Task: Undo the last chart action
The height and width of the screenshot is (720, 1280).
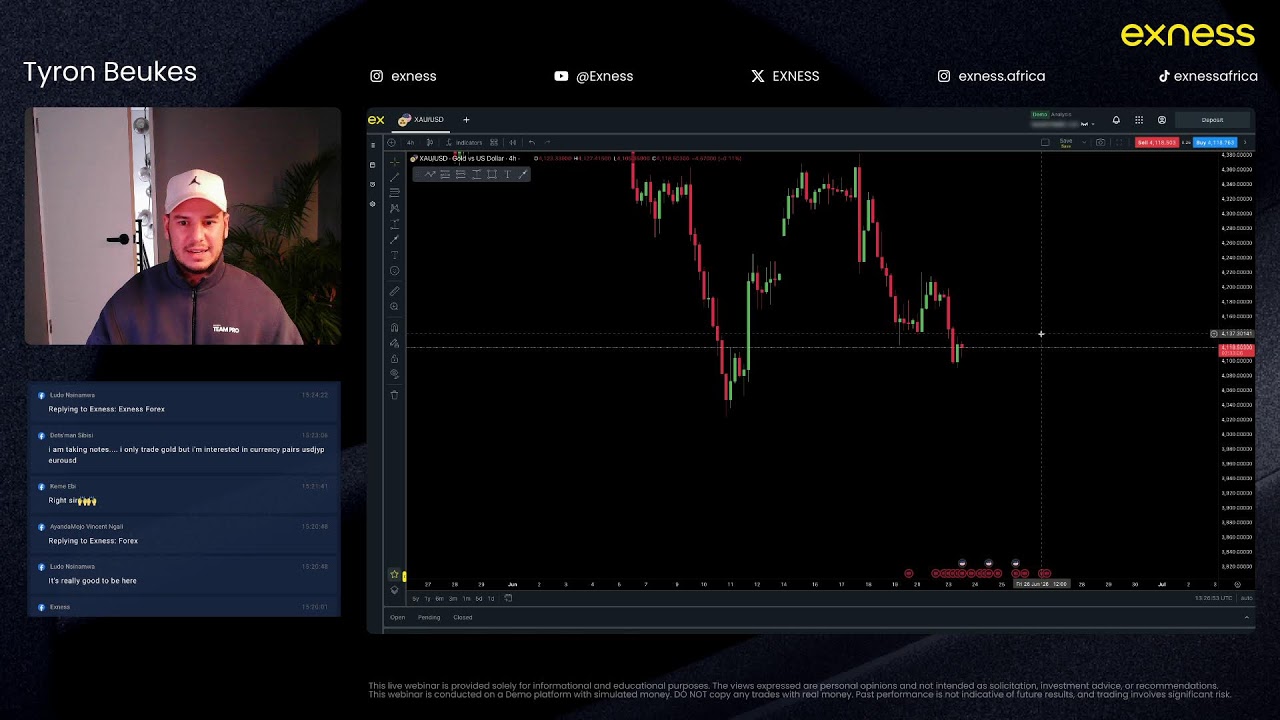Action: point(532,142)
